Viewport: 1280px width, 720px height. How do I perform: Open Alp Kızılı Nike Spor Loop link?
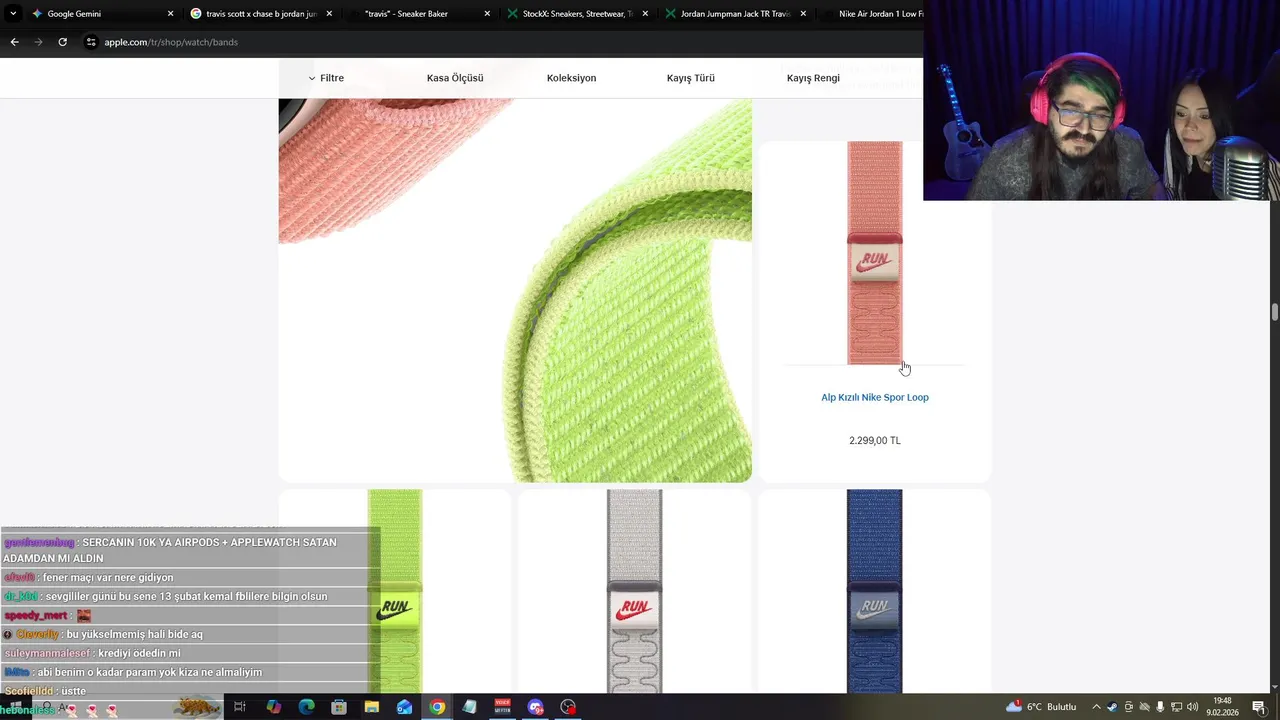point(875,397)
